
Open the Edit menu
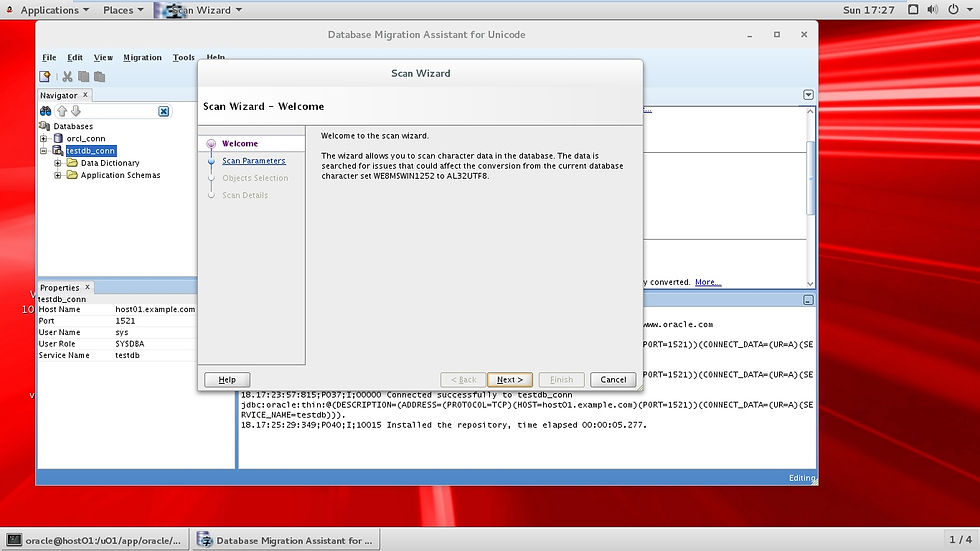click(x=75, y=57)
